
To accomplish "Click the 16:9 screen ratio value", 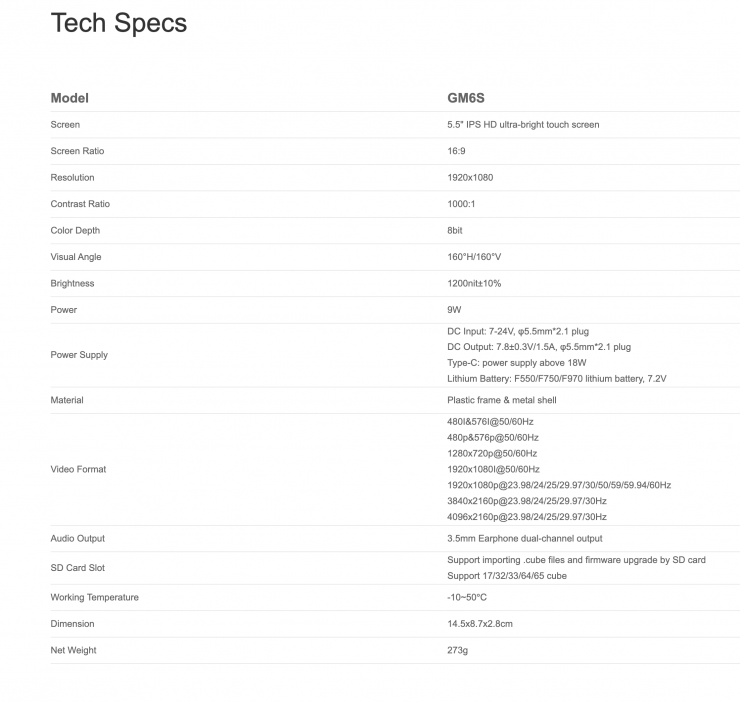I will click(x=456, y=151).
